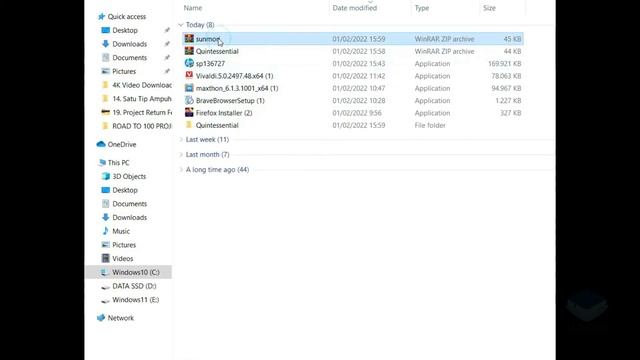The width and height of the screenshot is (640, 360).
Task: Collapse the Today (8) group
Action: (x=181, y=25)
